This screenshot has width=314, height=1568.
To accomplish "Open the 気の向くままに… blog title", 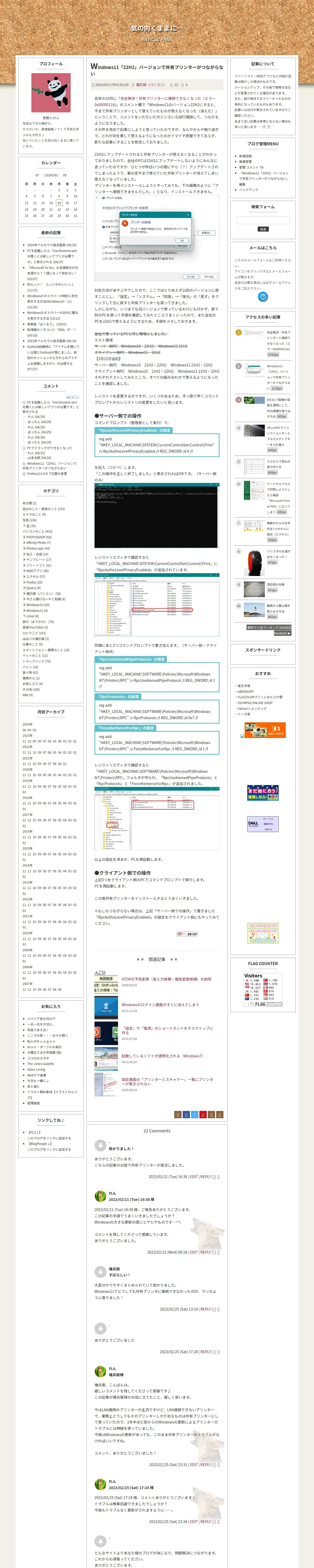I will point(157,28).
